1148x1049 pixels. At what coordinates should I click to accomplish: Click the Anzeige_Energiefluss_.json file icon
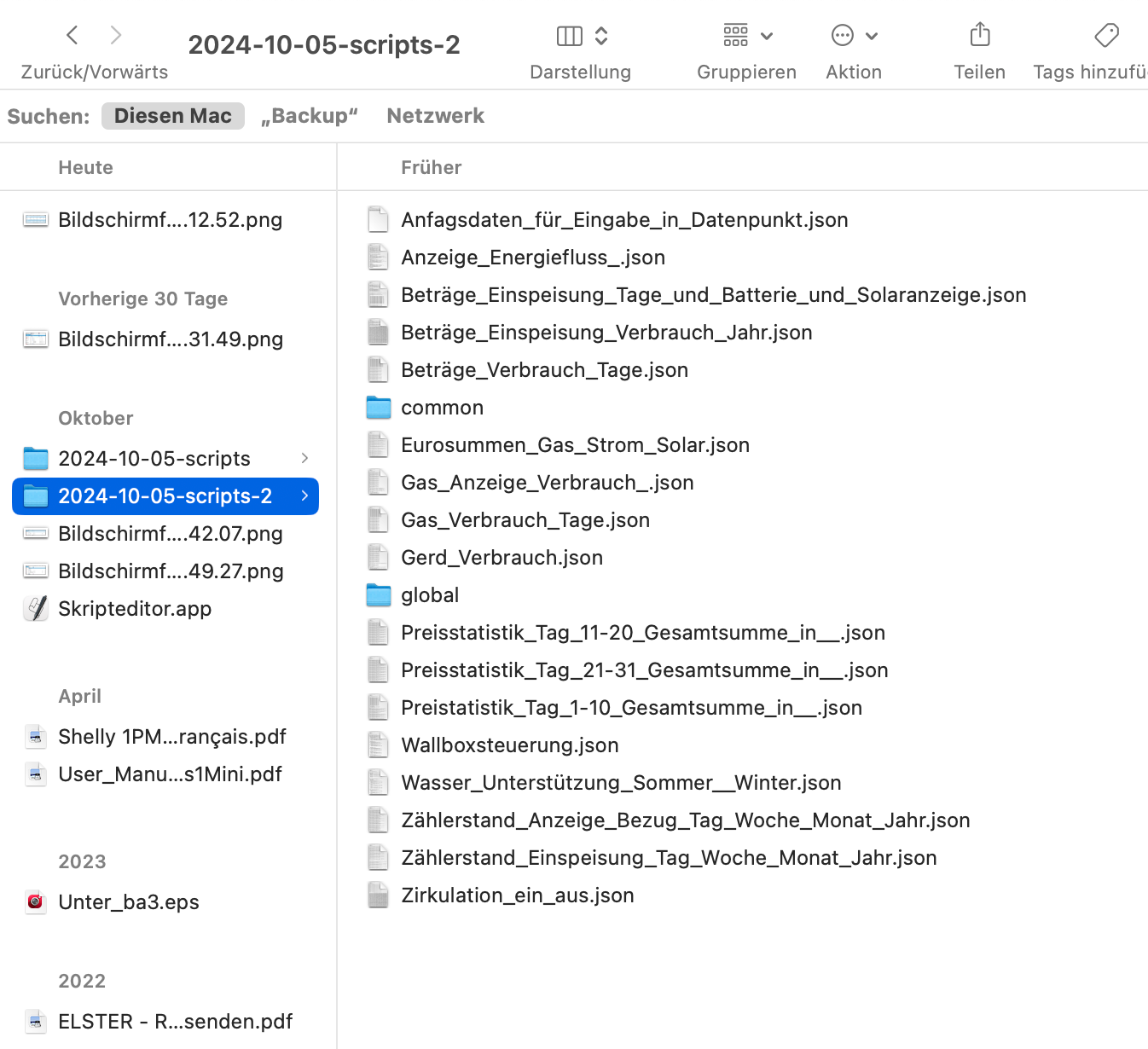click(378, 258)
